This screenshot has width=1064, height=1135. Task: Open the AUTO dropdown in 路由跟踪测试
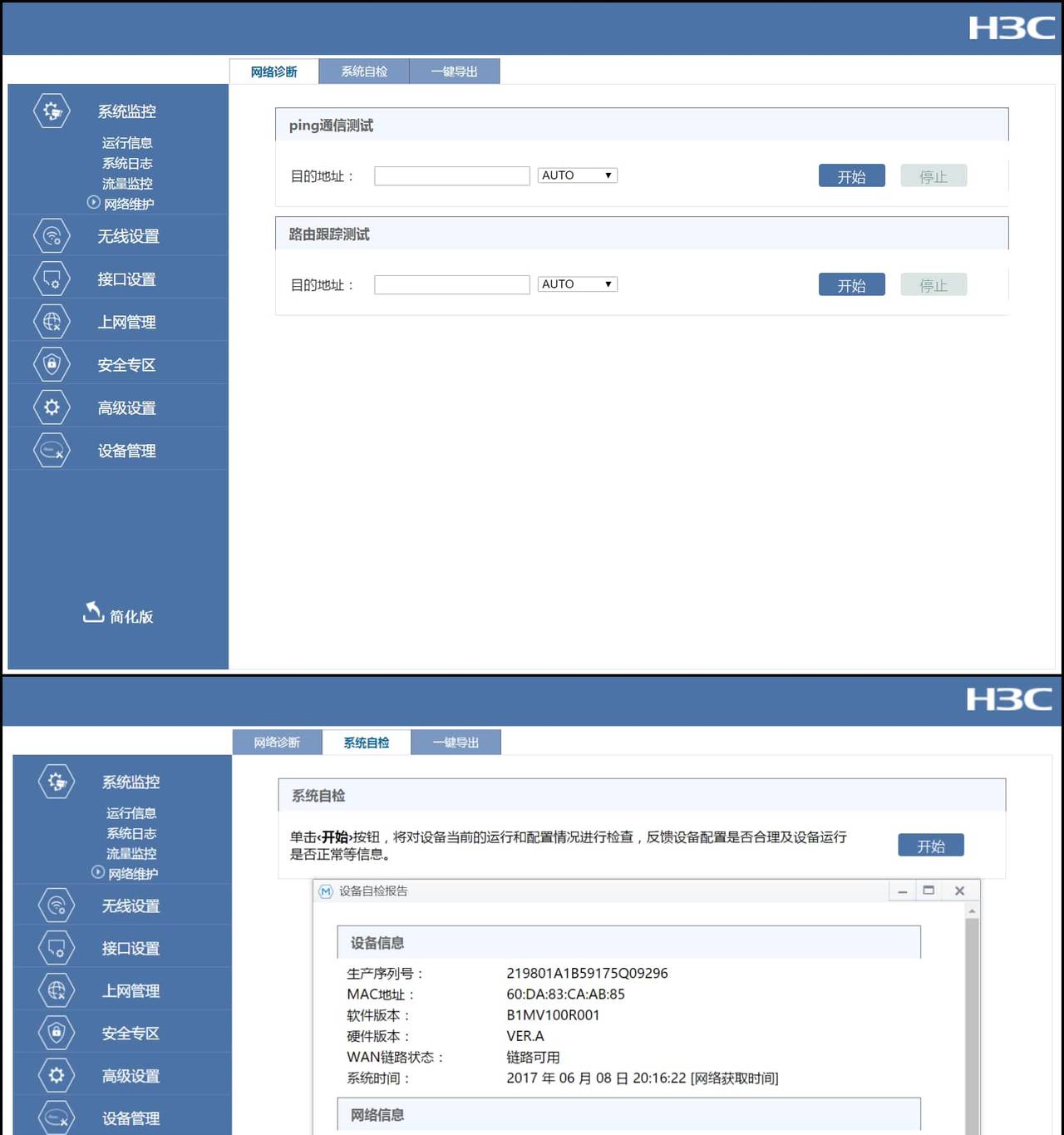[577, 284]
